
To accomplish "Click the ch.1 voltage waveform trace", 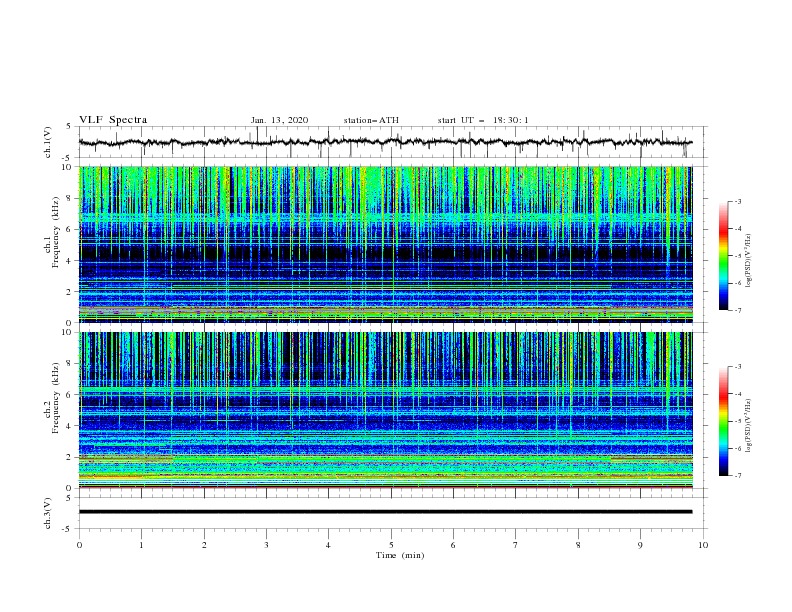I will click(x=385, y=142).
